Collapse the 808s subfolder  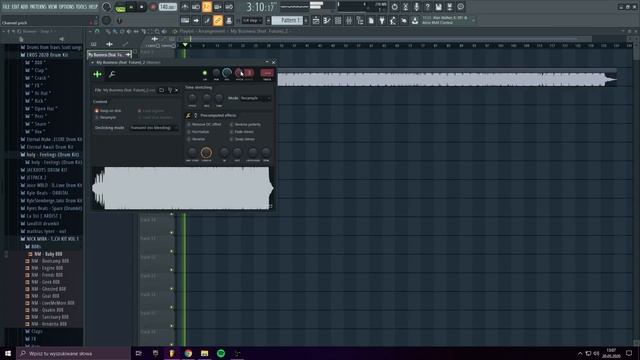[36, 247]
